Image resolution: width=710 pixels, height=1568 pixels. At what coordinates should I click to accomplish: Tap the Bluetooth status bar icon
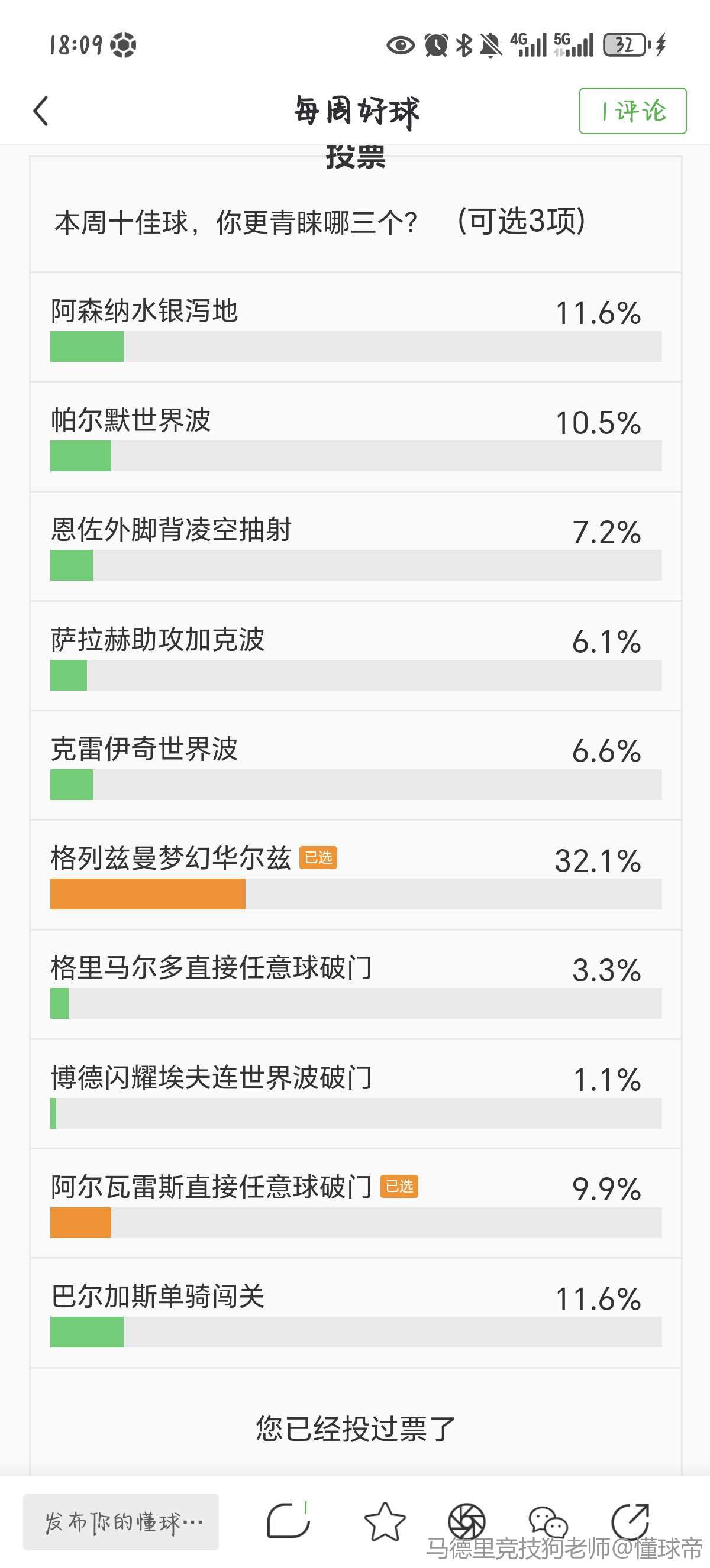click(464, 44)
